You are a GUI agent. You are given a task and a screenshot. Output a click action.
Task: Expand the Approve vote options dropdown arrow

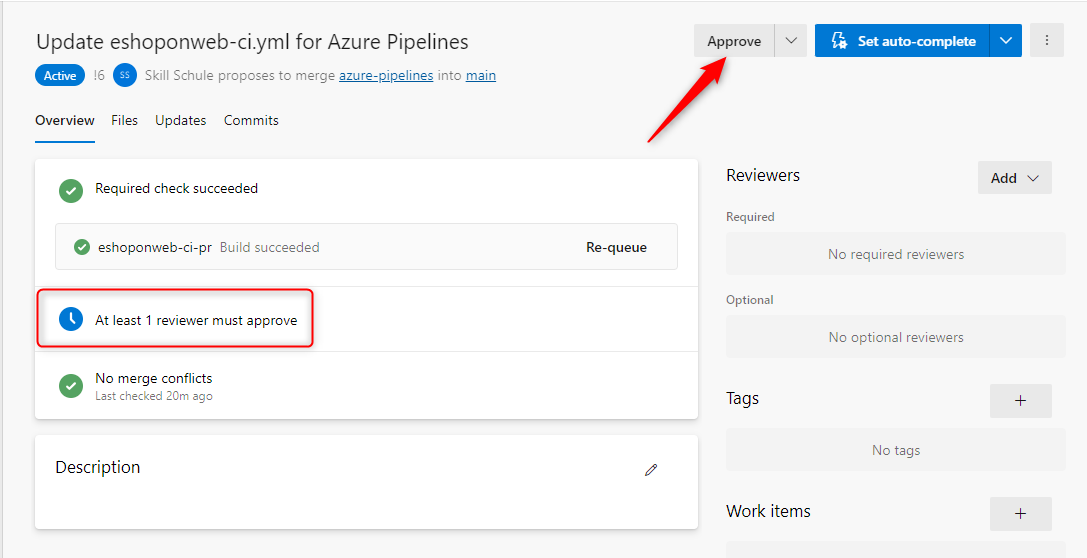coord(791,41)
